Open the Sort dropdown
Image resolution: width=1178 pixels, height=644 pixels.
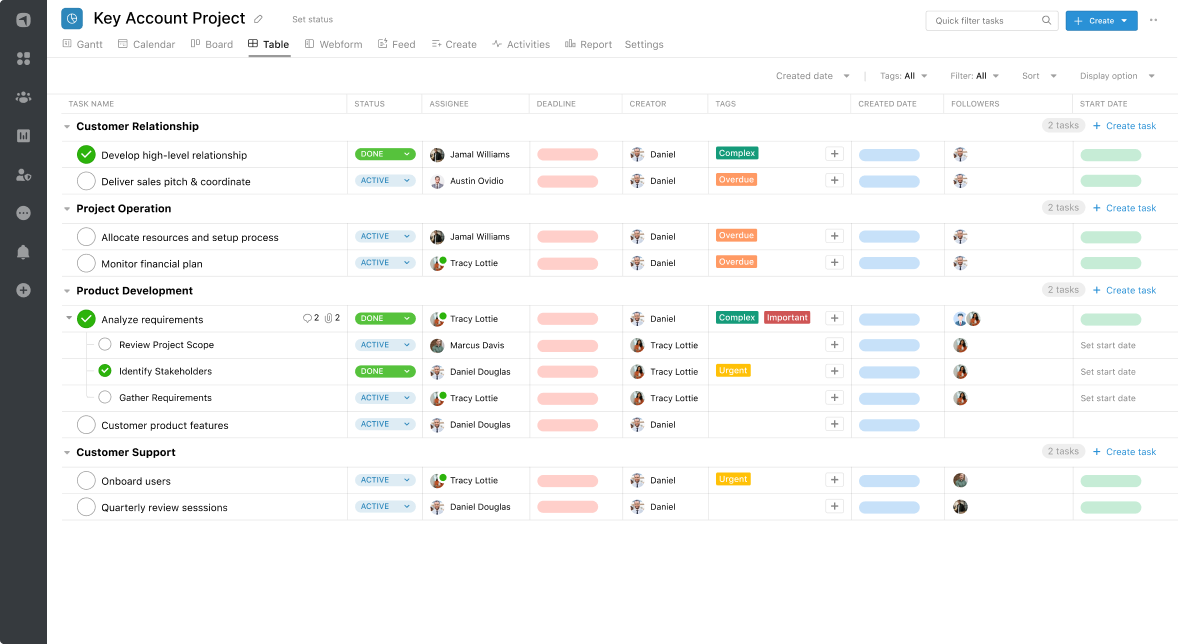pos(1037,75)
